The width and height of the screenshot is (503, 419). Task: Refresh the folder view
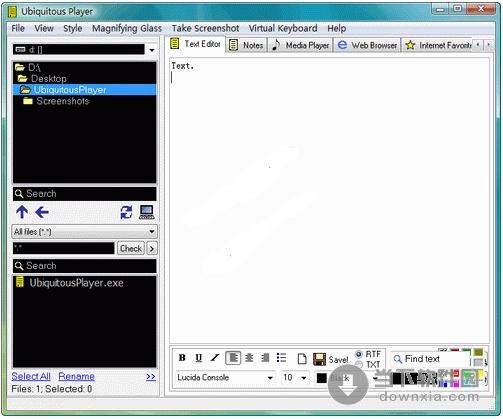coord(126,212)
